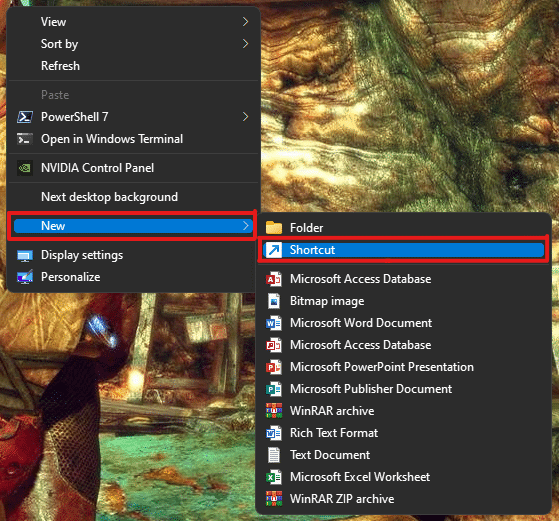Image resolution: width=559 pixels, height=521 pixels.
Task: Click the PowerPoint Presentation icon
Action: click(274, 367)
